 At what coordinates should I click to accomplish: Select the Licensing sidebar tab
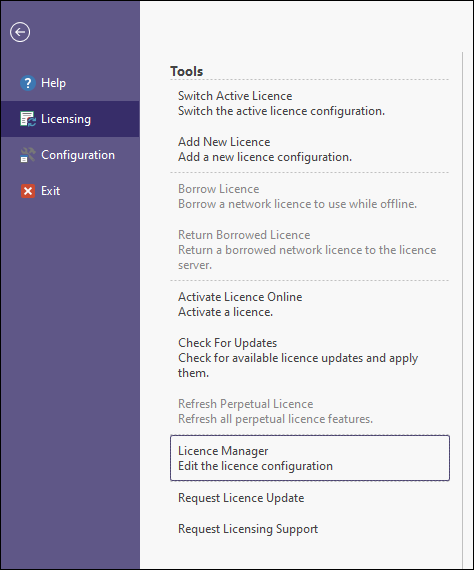(x=70, y=119)
